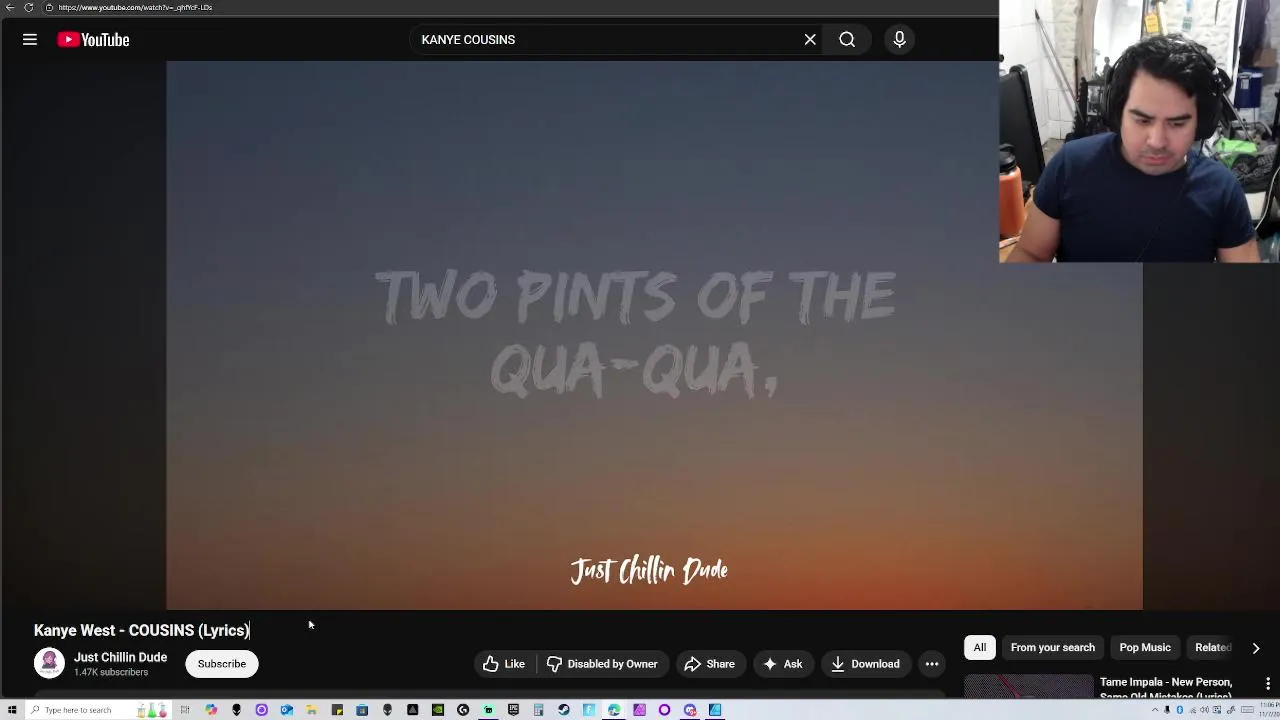
Task: Open Outlook from the taskbar
Action: tap(286, 710)
